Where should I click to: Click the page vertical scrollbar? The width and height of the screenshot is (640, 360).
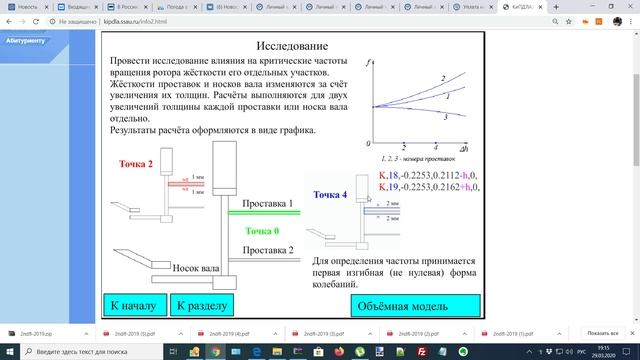click(x=636, y=120)
